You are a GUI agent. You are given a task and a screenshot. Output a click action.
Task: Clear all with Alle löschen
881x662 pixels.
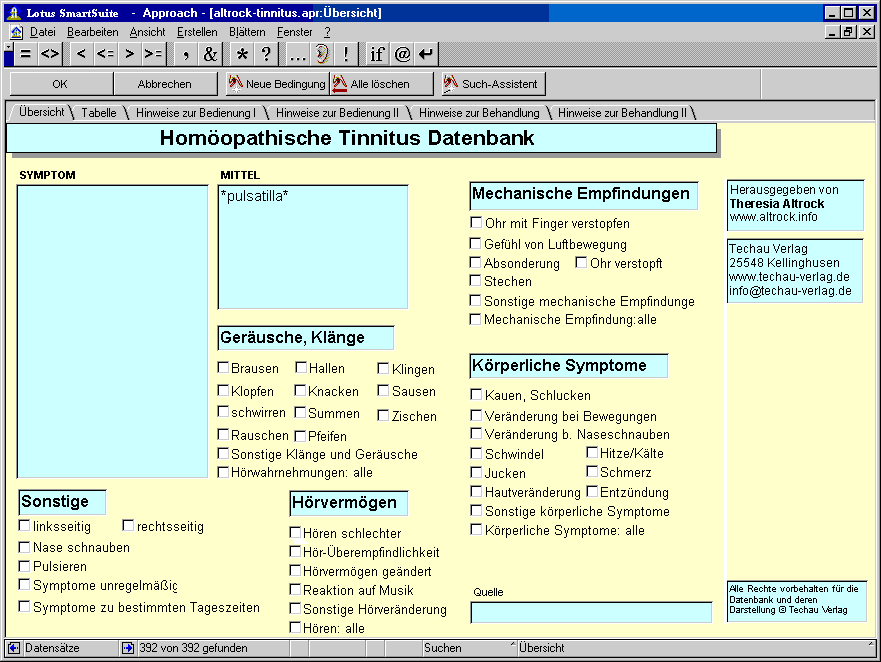pyautogui.click(x=382, y=84)
